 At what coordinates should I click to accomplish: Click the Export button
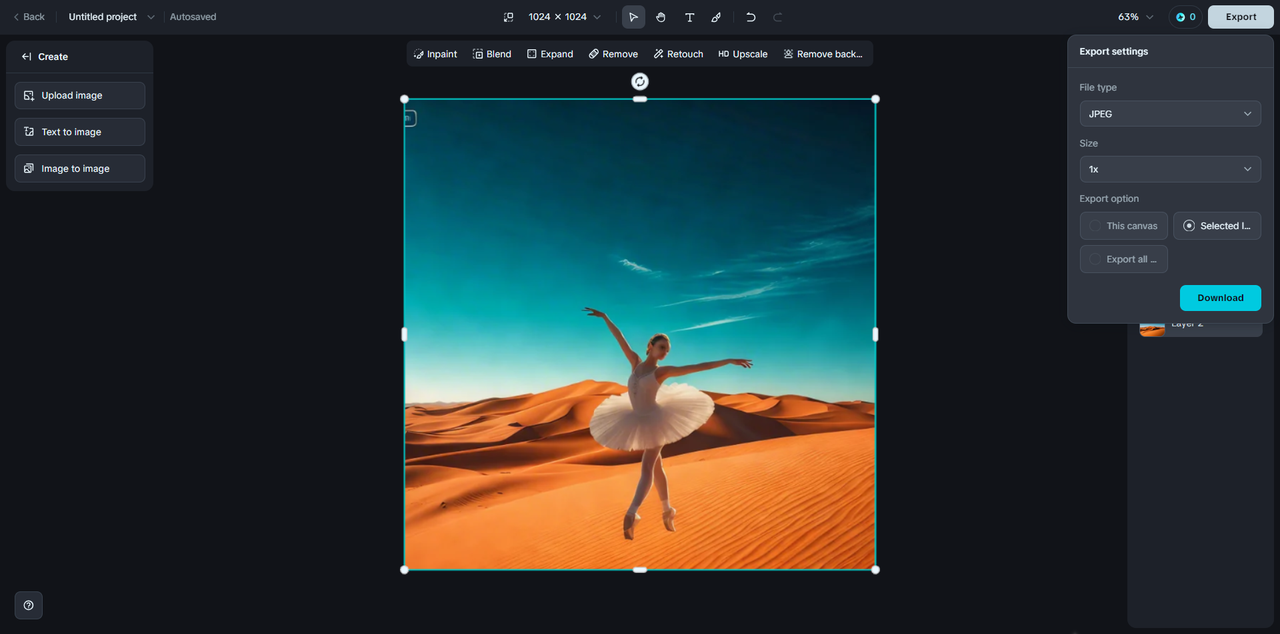tap(1241, 17)
